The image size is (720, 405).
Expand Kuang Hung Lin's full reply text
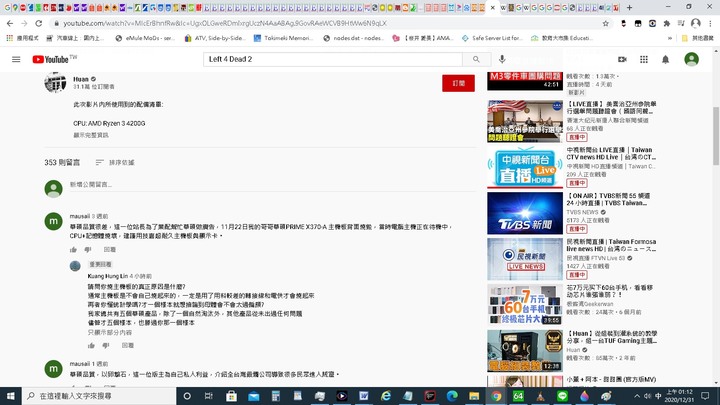click(110, 332)
